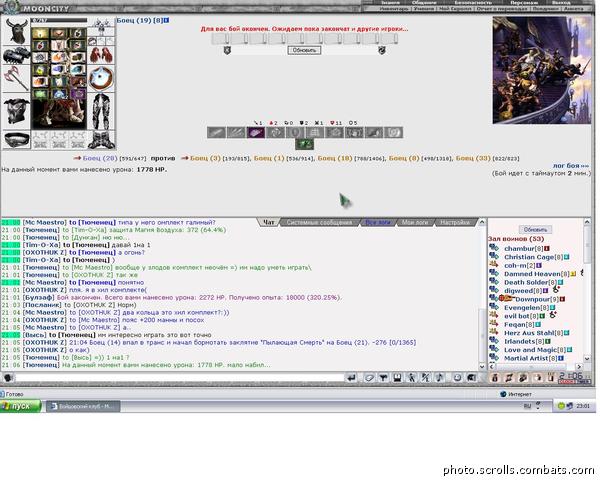This screenshot has height=480, width=600.
Task: Open the Системные сообщения tab
Action: coord(319,222)
